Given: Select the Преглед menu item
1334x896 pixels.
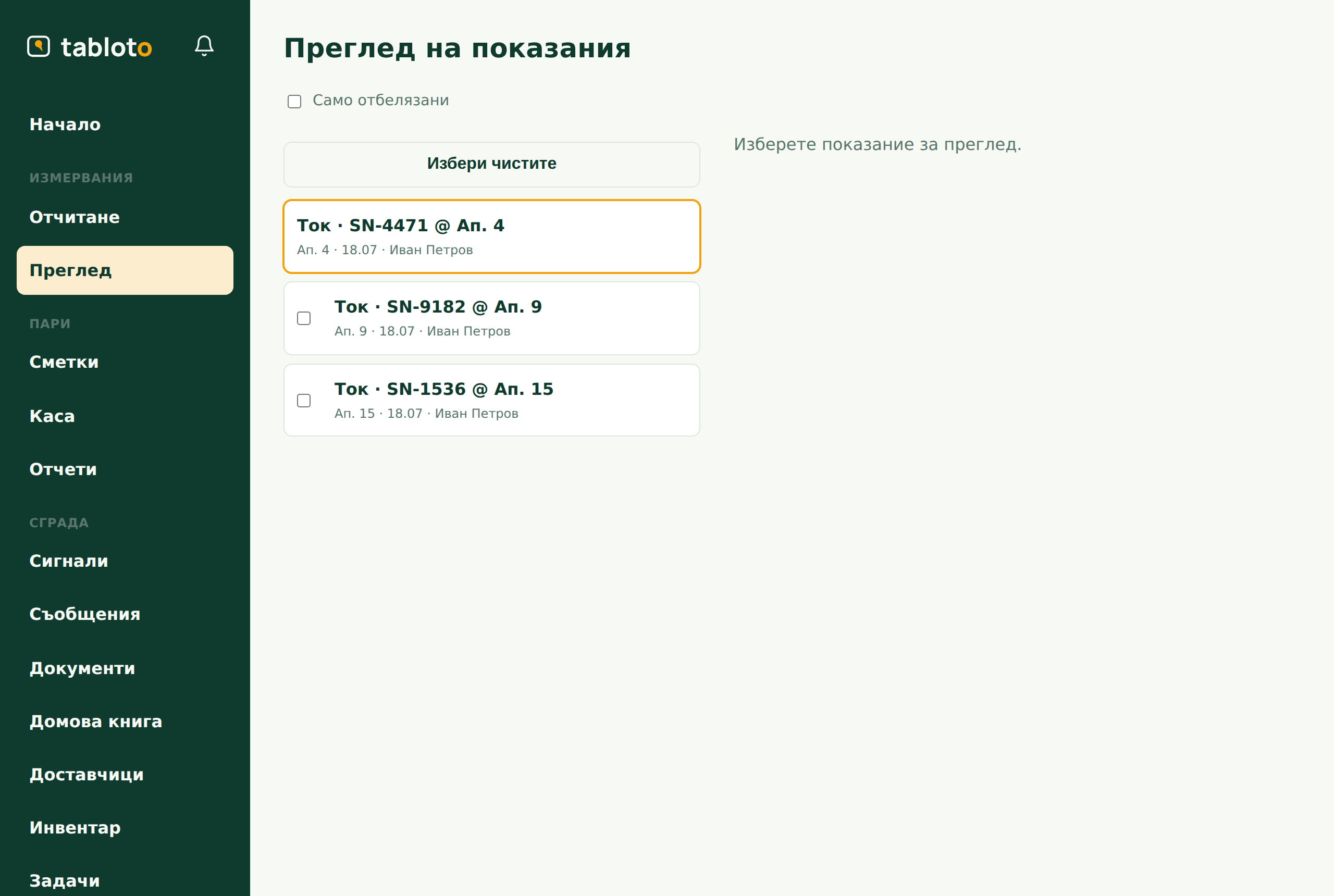Looking at the screenshot, I should (x=125, y=270).
